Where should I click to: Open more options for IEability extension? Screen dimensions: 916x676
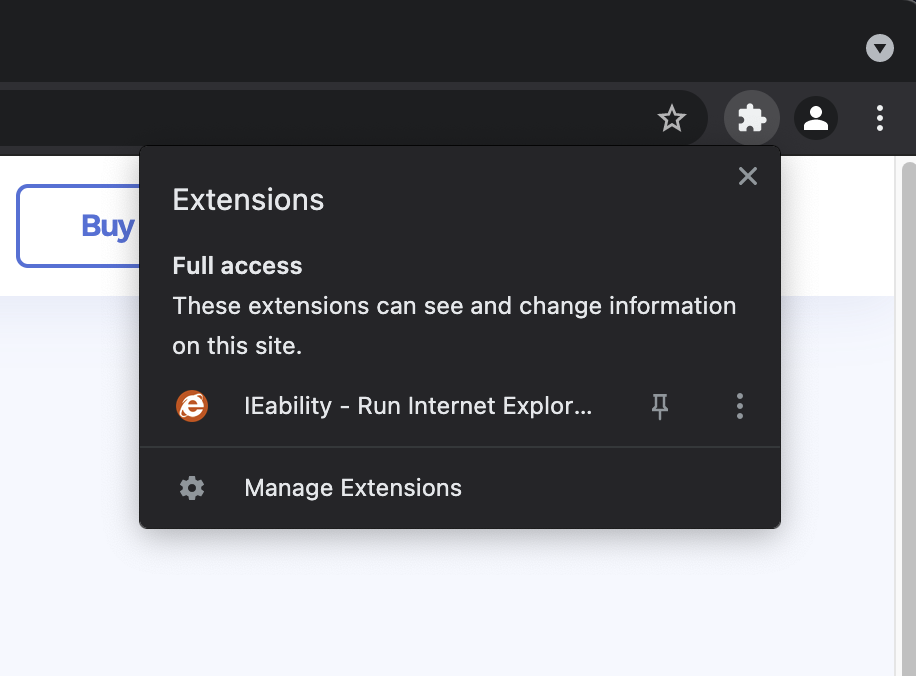coord(740,406)
